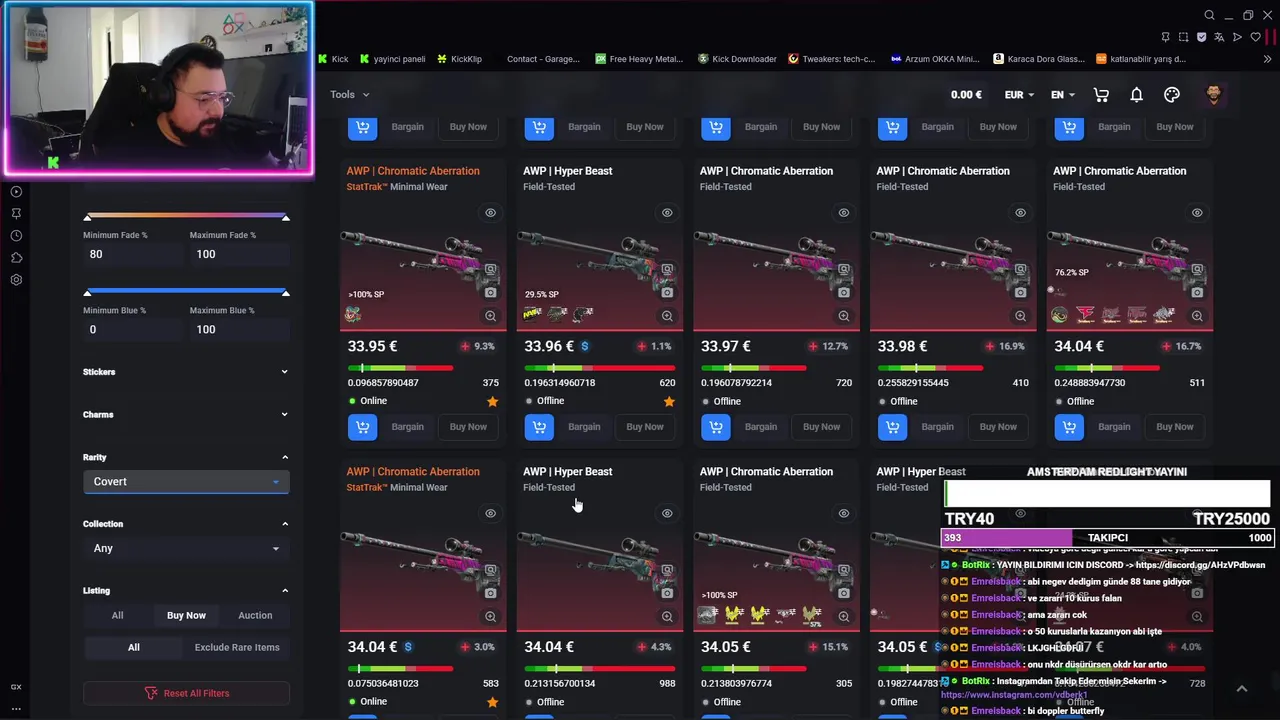Open the notifications bell
The height and width of the screenshot is (720, 1280).
[1136, 95]
